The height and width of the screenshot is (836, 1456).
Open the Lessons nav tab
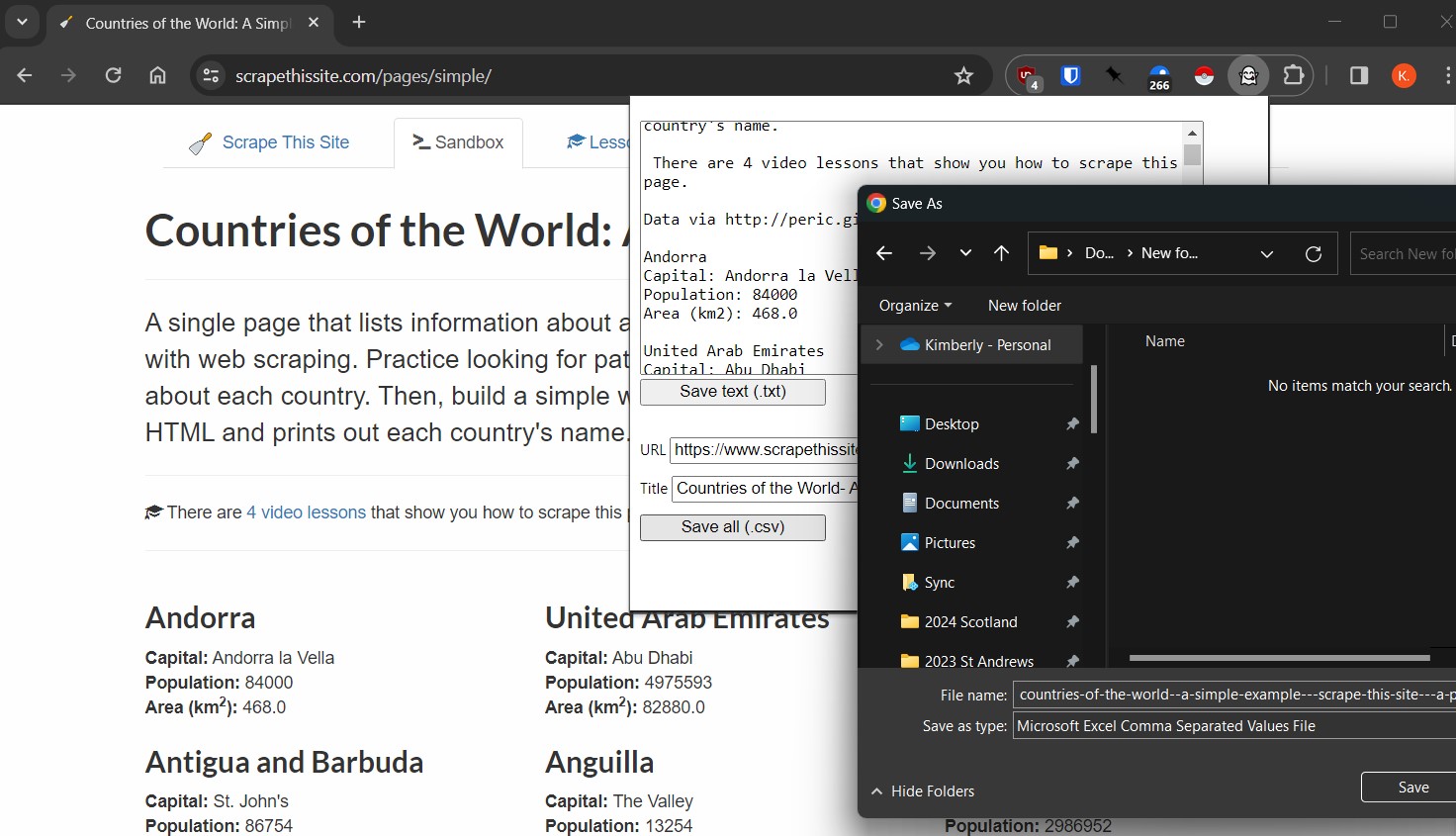point(597,142)
